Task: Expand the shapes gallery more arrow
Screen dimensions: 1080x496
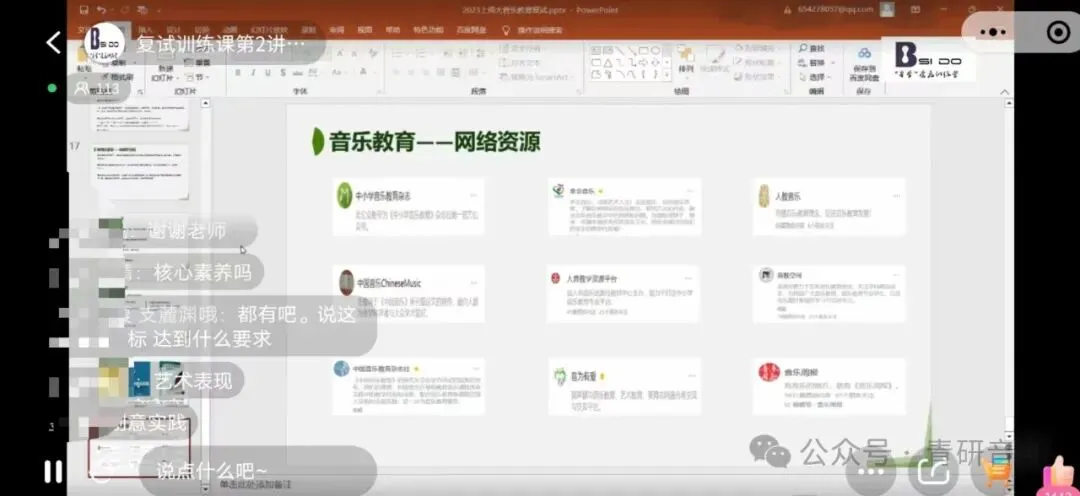Action: pyautogui.click(x=667, y=74)
